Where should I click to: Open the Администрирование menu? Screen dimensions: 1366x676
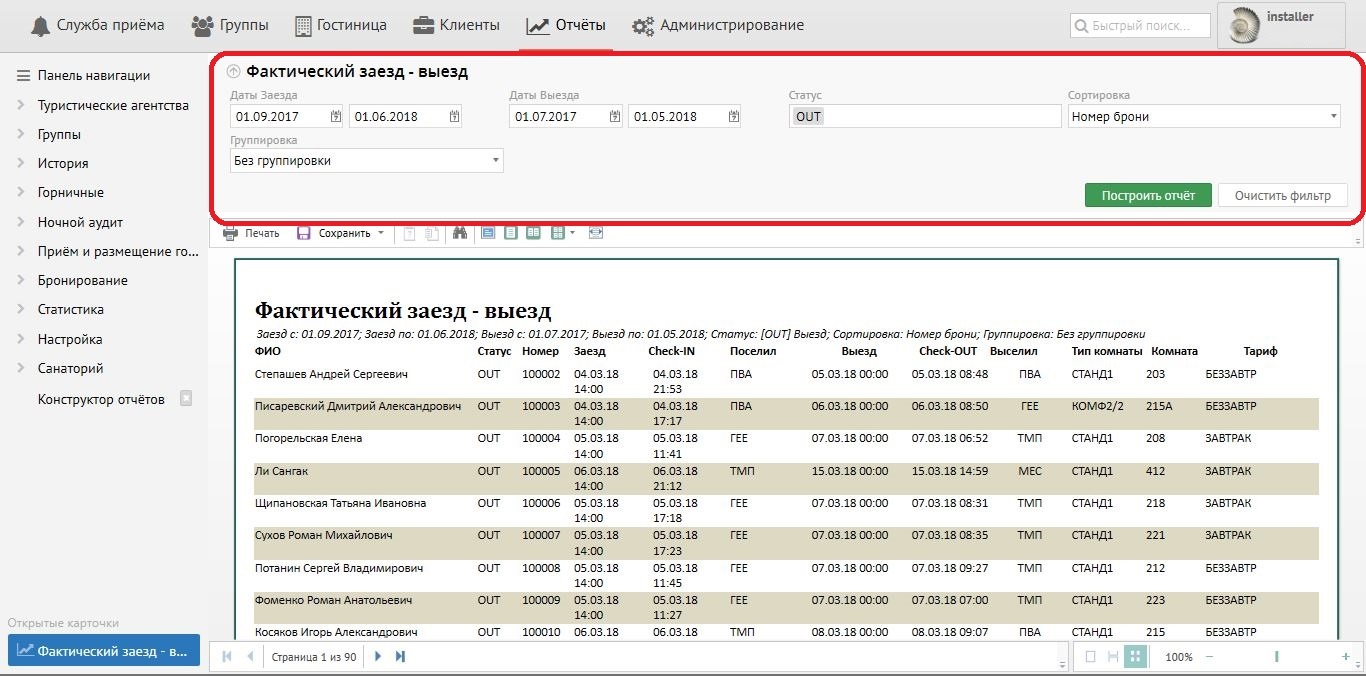point(718,25)
